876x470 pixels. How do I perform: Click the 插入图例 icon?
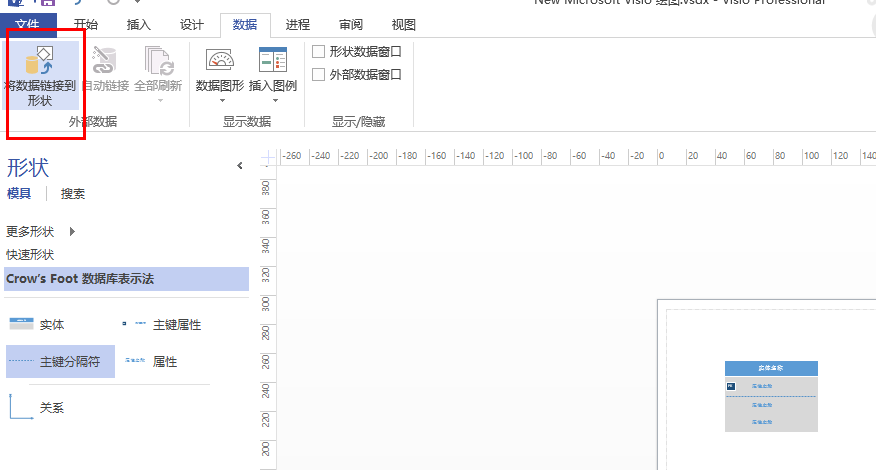(x=272, y=60)
